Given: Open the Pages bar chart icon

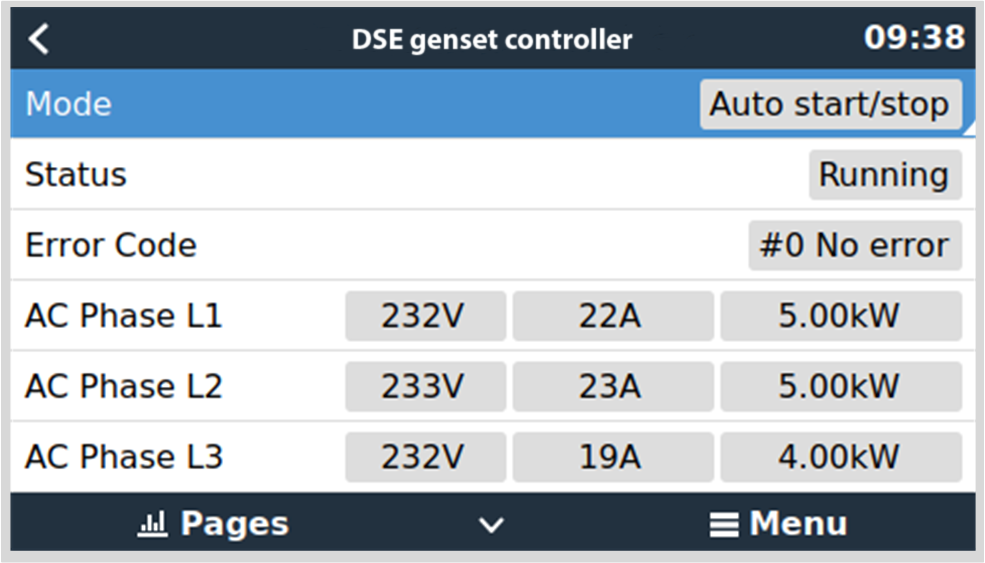Looking at the screenshot, I should 150,524.
